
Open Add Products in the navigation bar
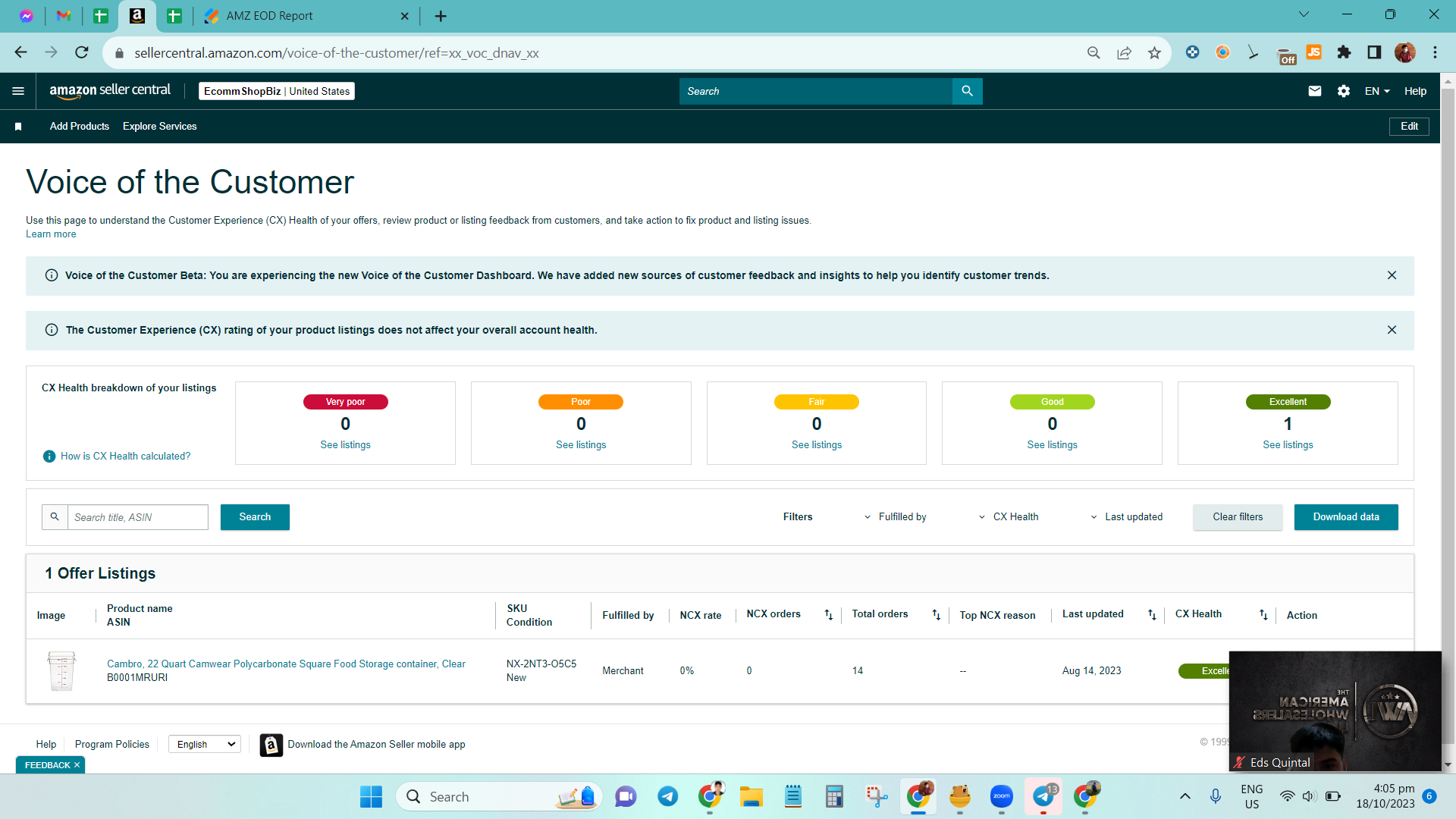pyautogui.click(x=80, y=127)
